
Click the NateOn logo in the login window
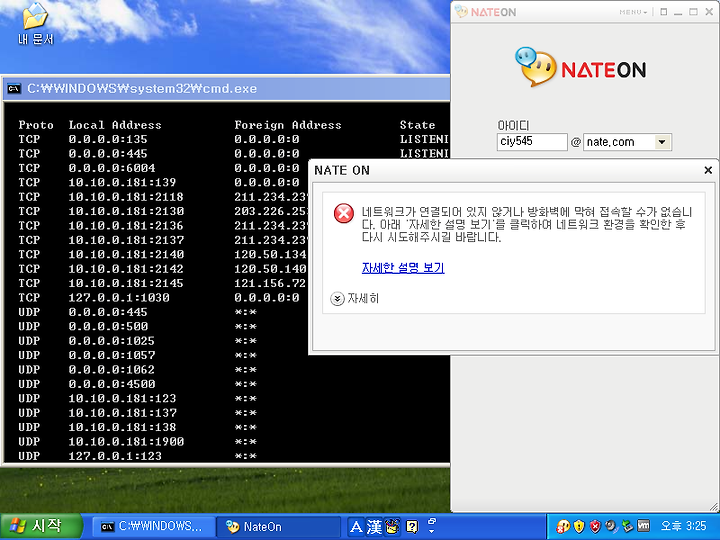tap(581, 68)
